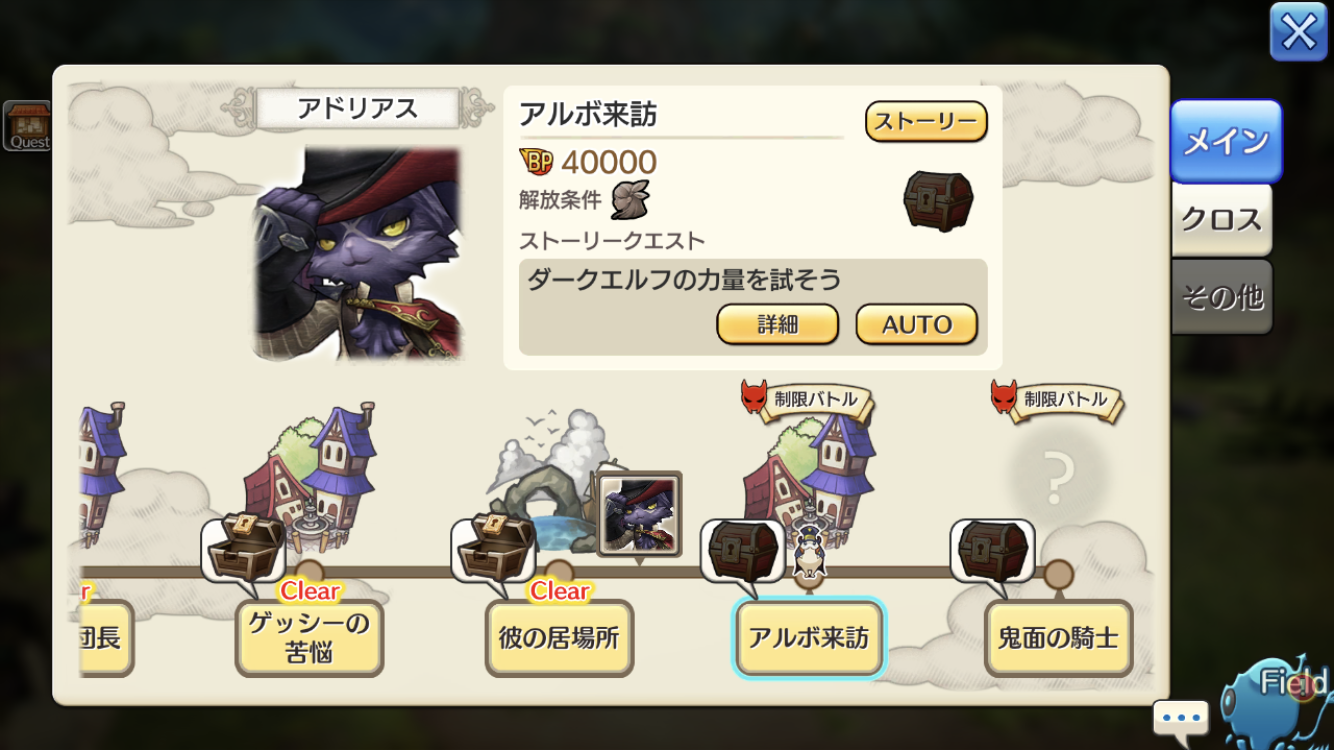Tap the chat speech bubble icon
Image resolution: width=1334 pixels, height=750 pixels.
[1181, 718]
